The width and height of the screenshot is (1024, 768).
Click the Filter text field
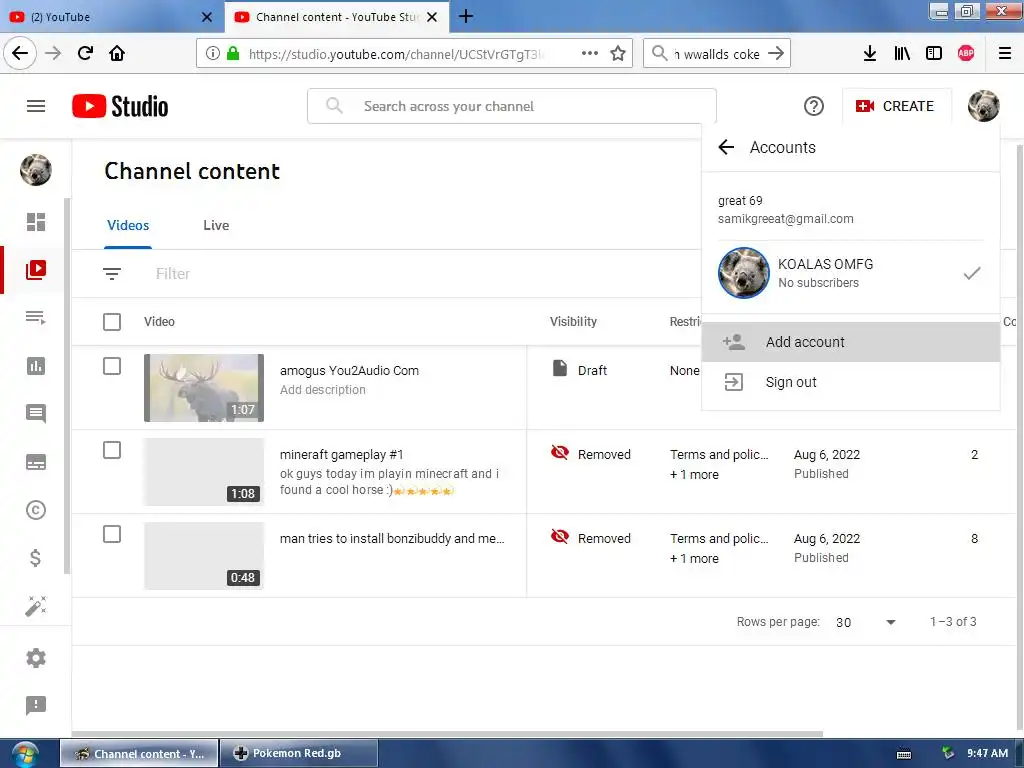[x=173, y=274]
